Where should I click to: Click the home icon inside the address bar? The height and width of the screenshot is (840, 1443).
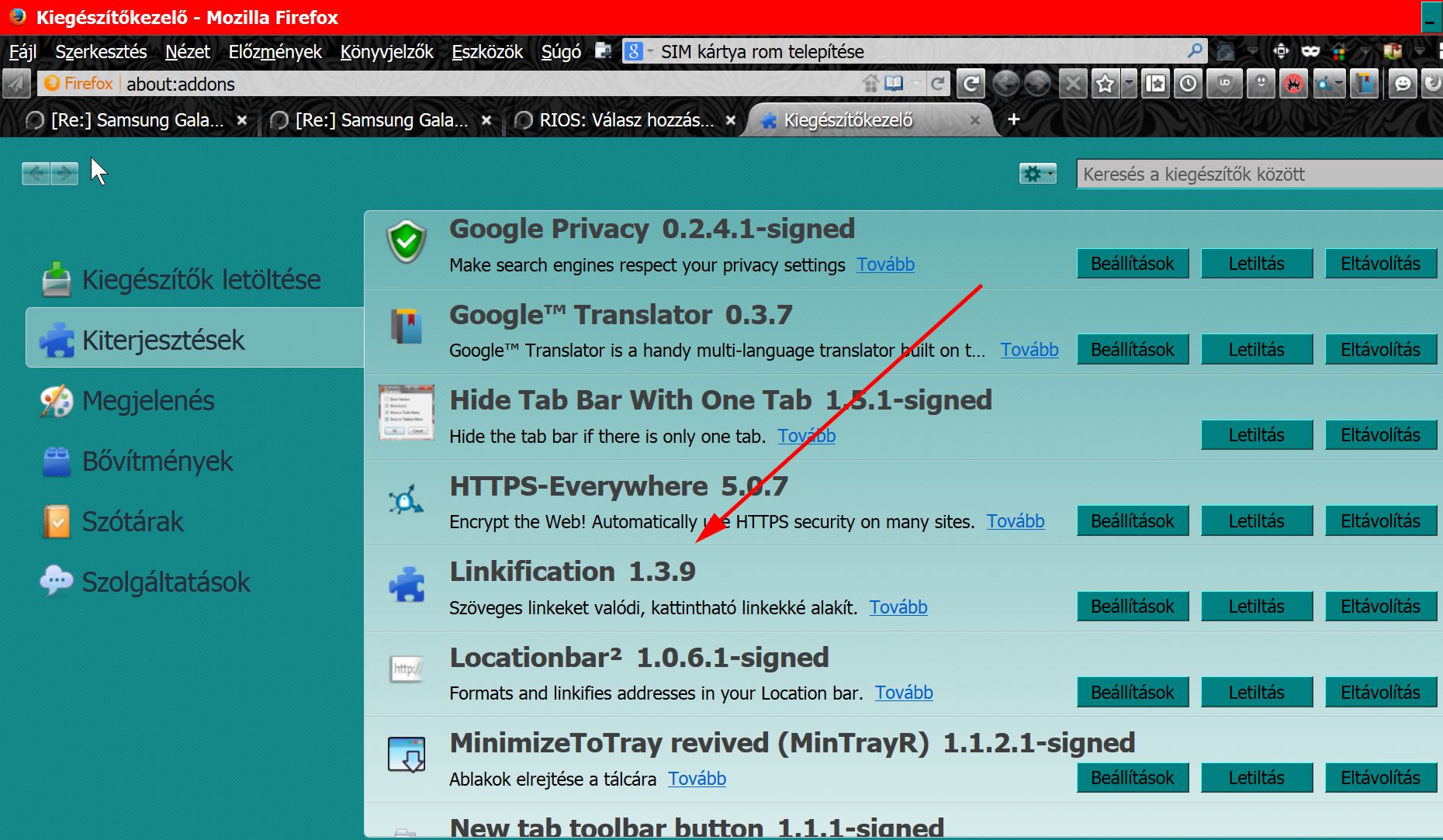871,83
